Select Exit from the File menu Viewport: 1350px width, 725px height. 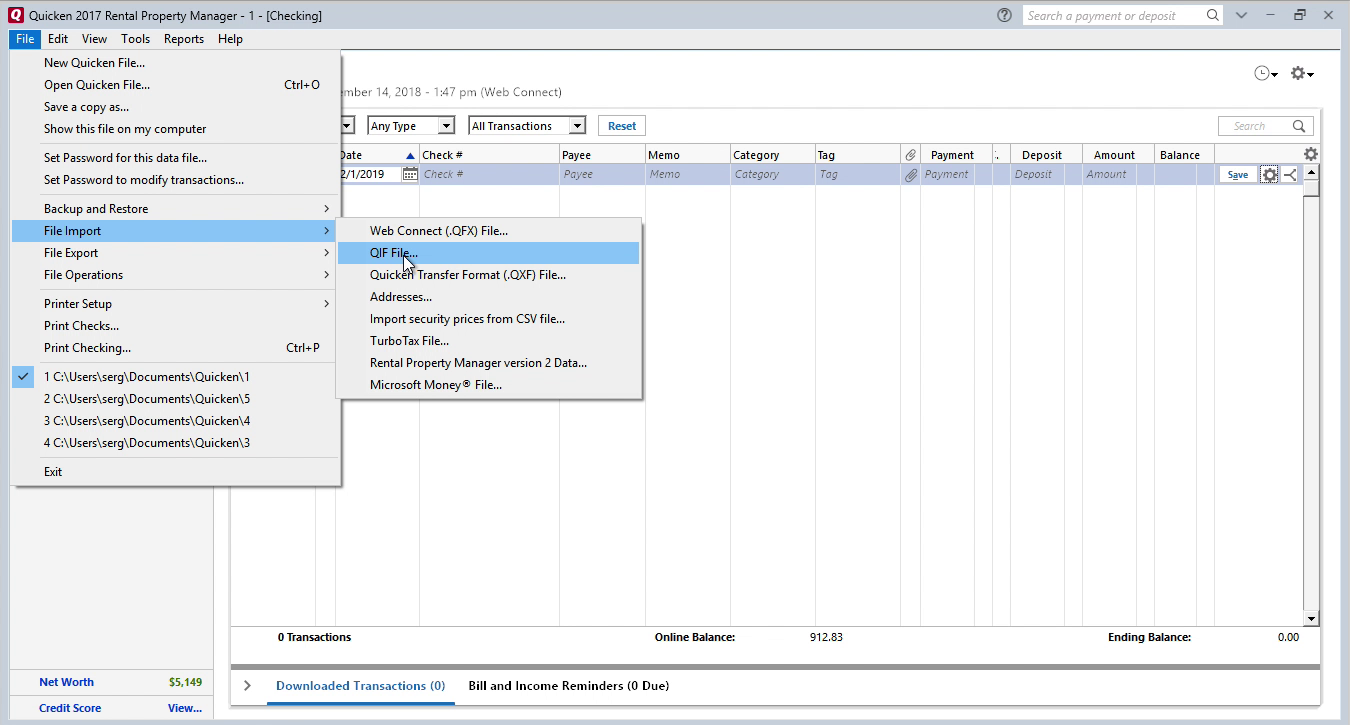[x=176, y=472]
